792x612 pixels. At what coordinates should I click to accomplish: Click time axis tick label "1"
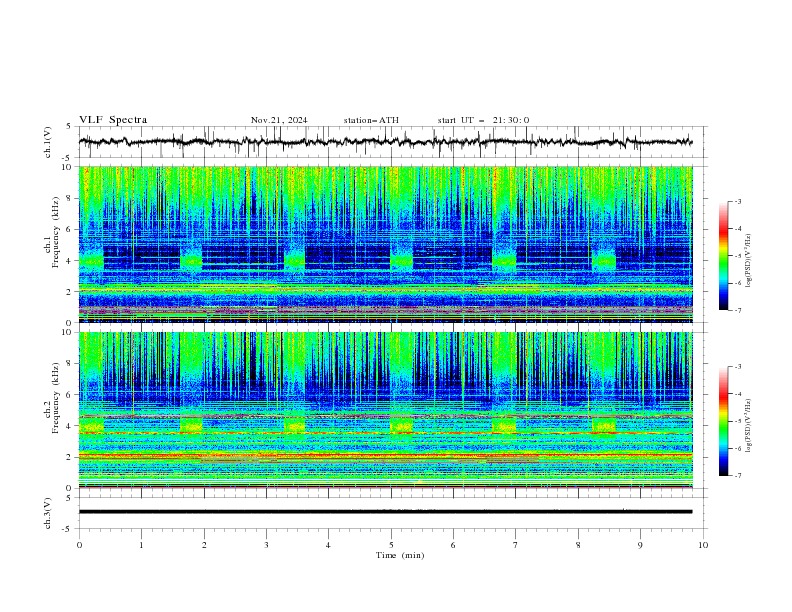pos(141,545)
